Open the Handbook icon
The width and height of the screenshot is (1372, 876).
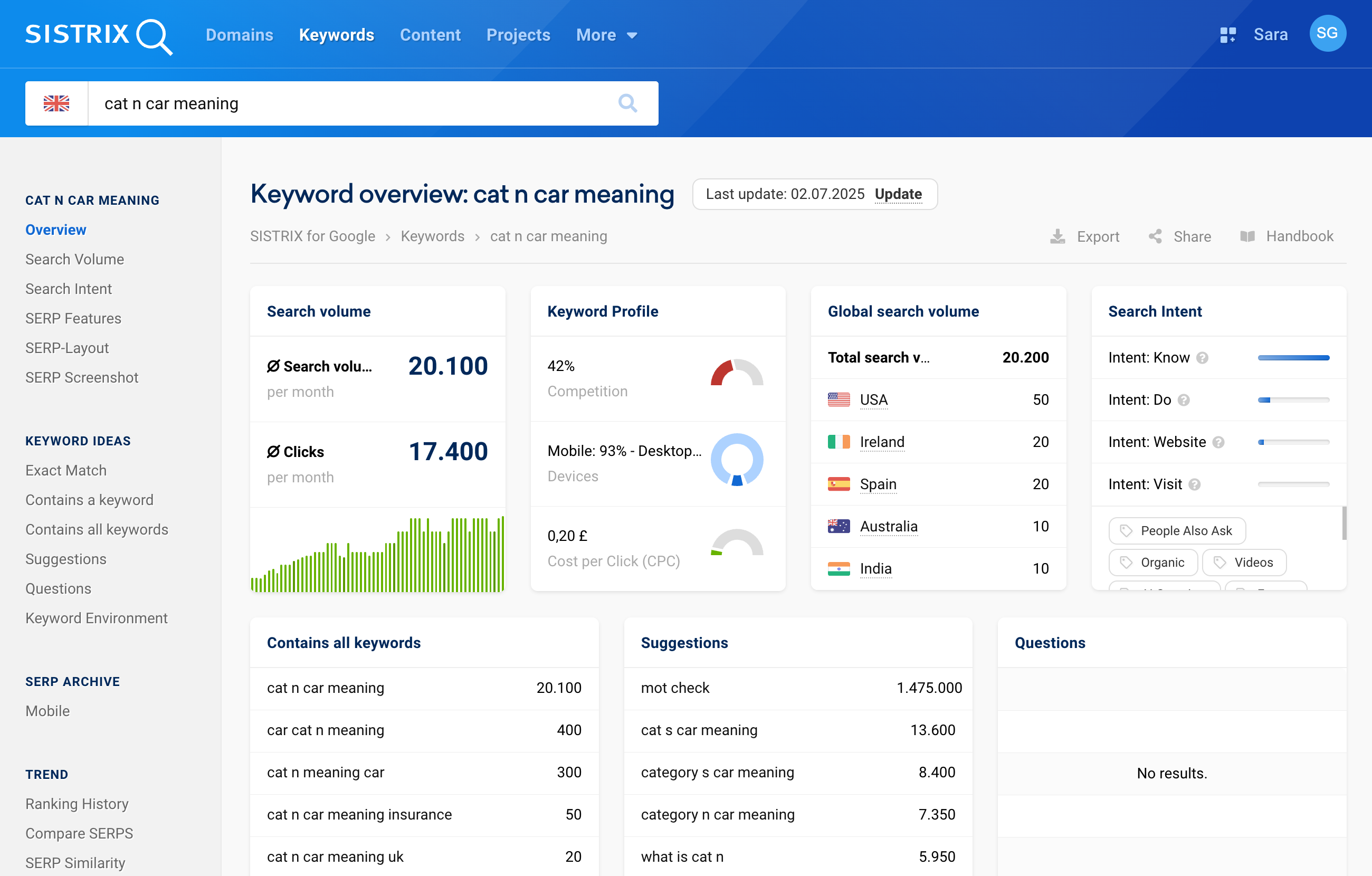coord(1249,236)
